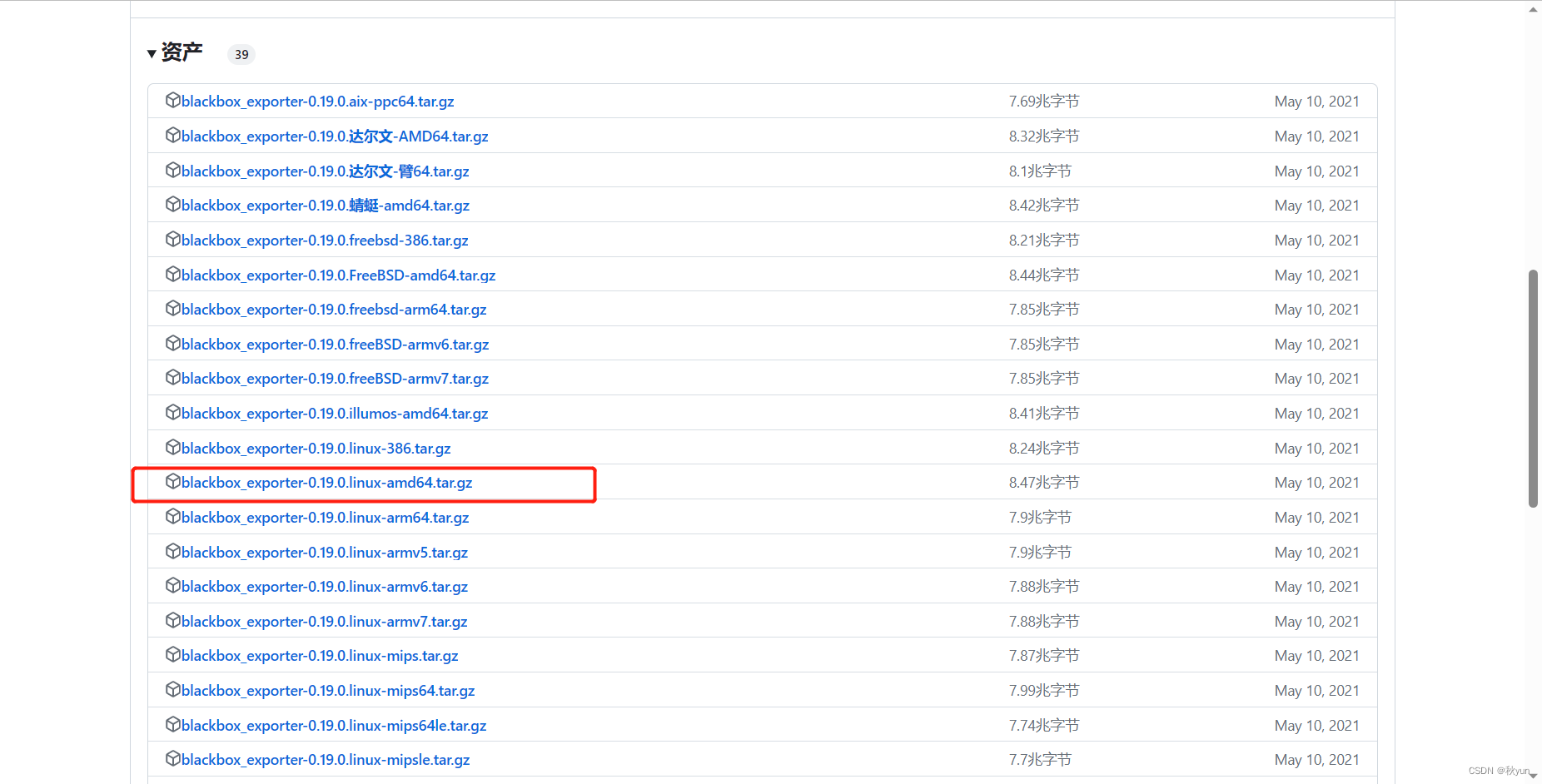Download blackbox_exporter-0.19.0.linux-amd64.tar.gz

pos(327,483)
